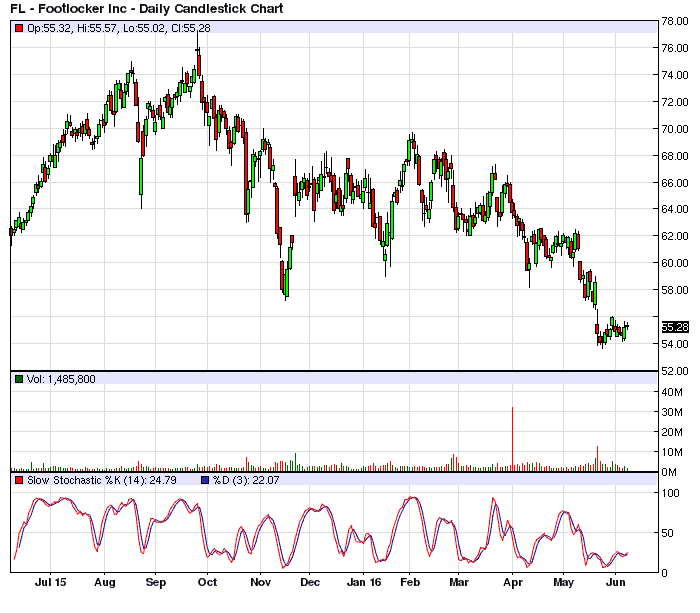Click the Apr date axis label
This screenshot has width=700, height=613.
coord(512,582)
